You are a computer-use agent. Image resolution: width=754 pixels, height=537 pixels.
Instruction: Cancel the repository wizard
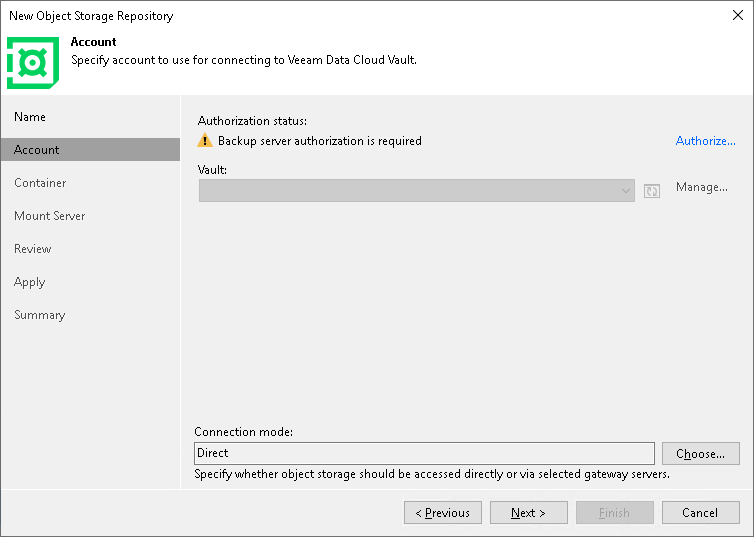[x=700, y=513]
